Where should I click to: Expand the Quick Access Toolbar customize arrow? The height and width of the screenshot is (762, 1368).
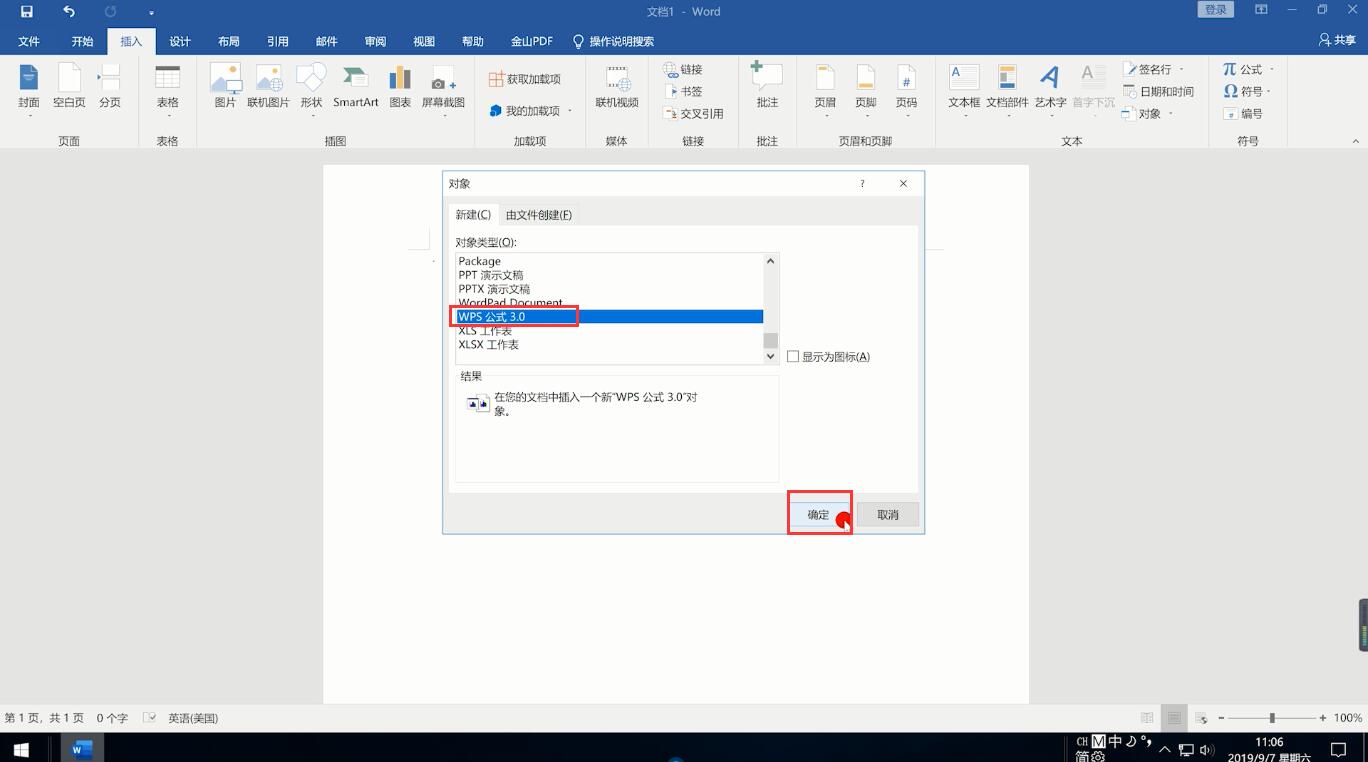pyautogui.click(x=151, y=13)
